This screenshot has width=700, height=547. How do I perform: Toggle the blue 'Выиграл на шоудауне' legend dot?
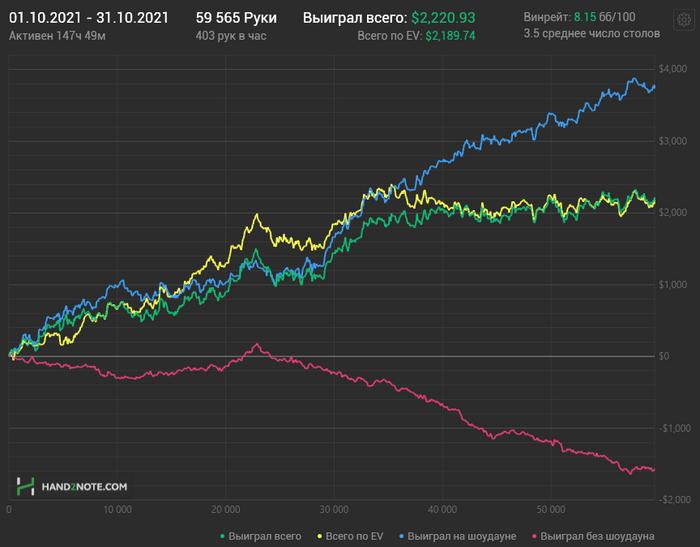(402, 536)
